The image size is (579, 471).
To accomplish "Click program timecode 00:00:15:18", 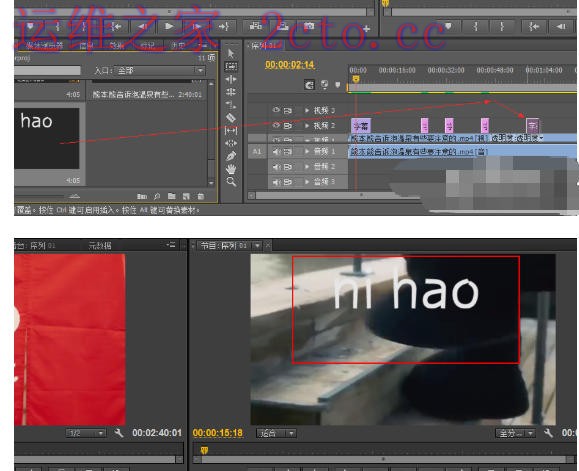I will (217, 433).
